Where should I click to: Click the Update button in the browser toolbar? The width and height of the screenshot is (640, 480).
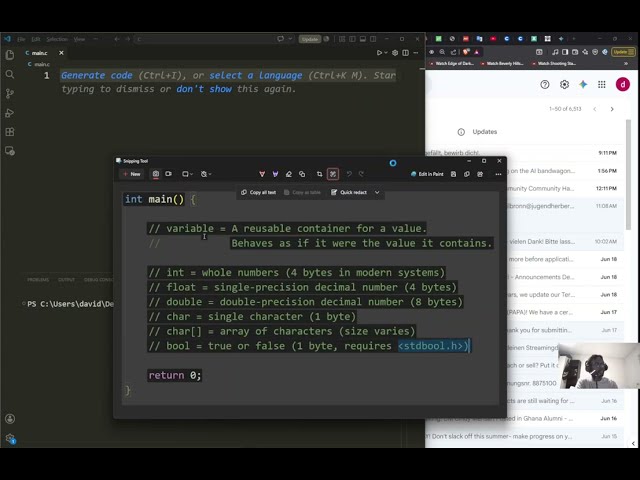[x=623, y=52]
